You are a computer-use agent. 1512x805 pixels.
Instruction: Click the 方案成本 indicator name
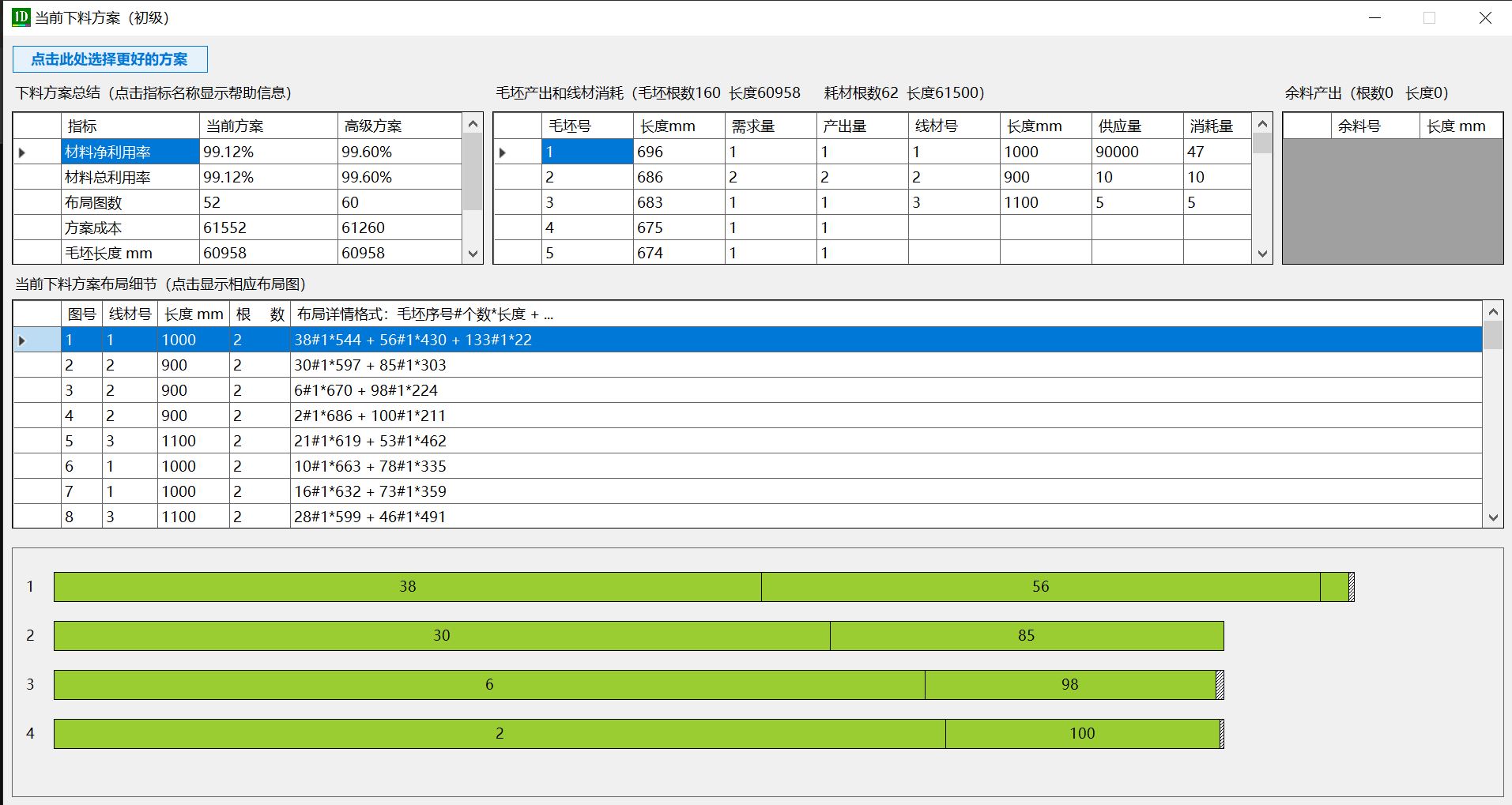[x=130, y=228]
